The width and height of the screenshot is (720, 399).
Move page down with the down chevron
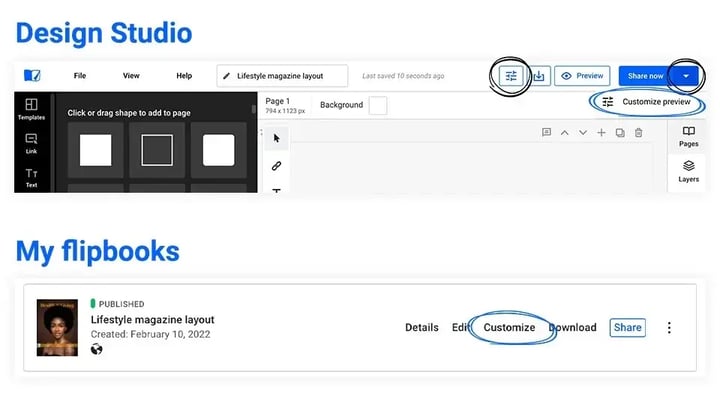pos(583,133)
